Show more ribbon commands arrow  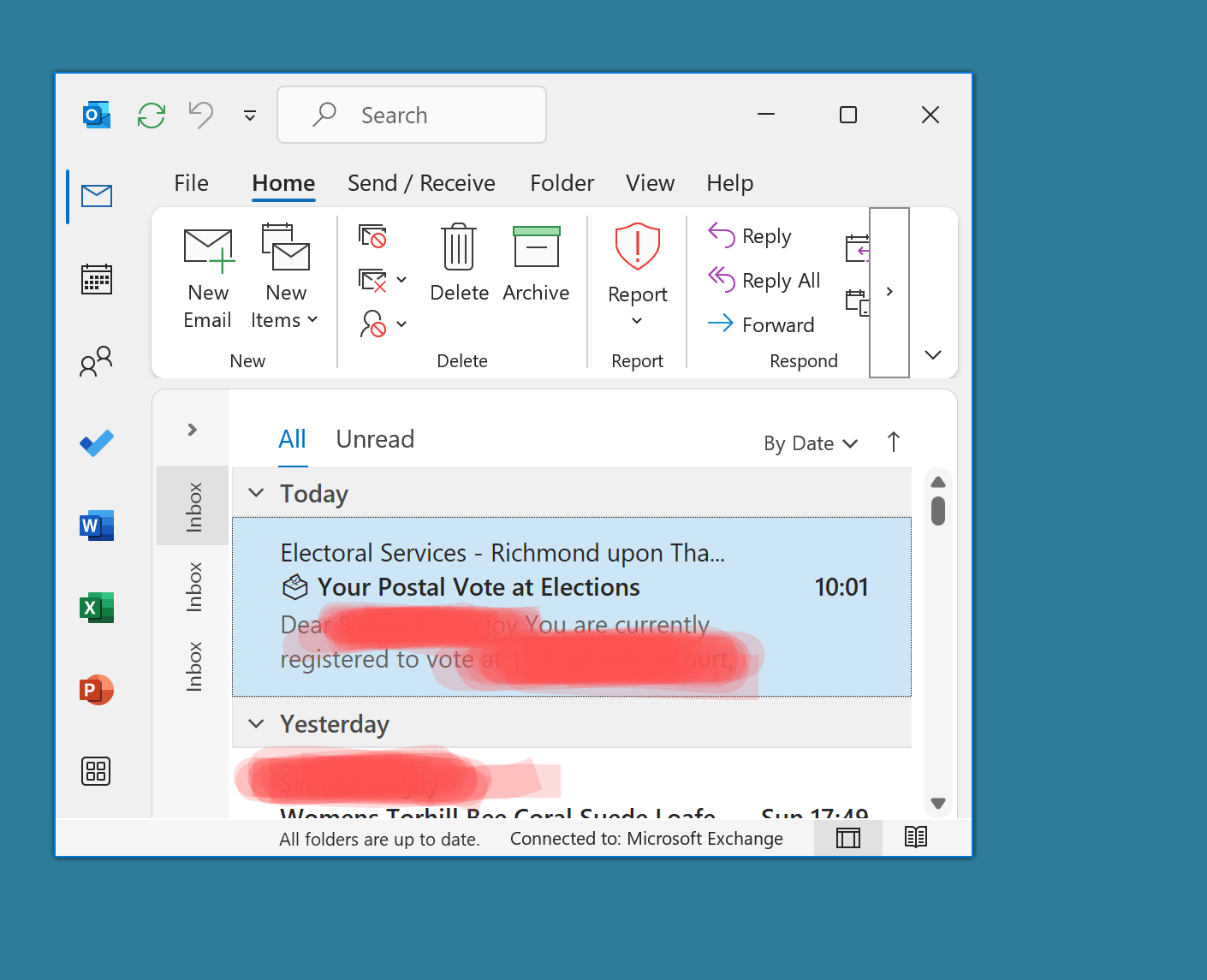pos(889,292)
